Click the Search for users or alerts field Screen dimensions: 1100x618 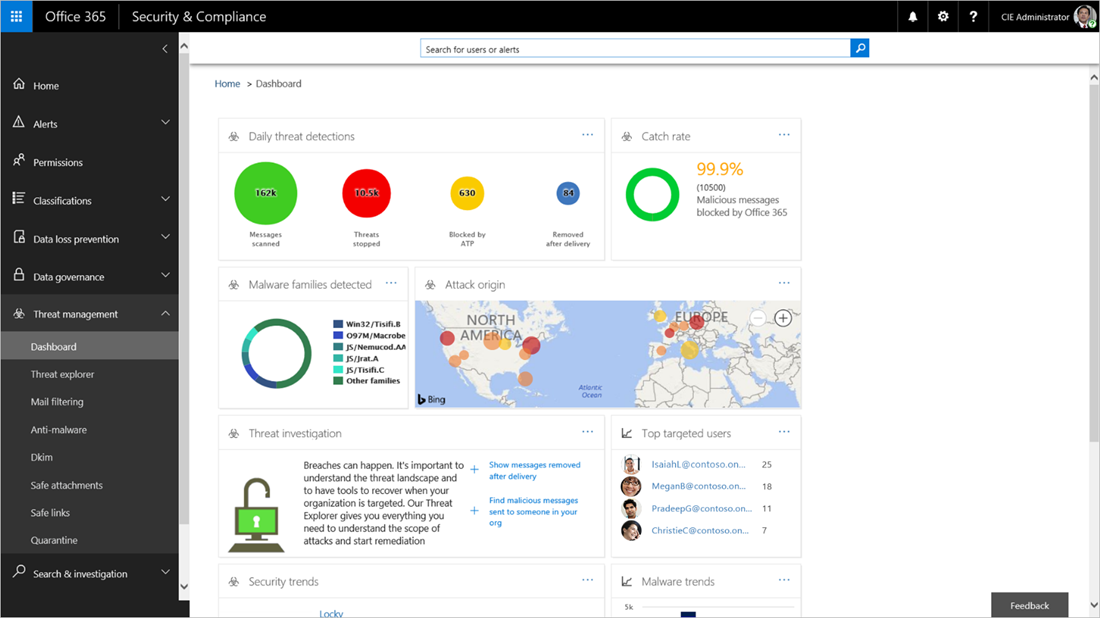click(635, 48)
